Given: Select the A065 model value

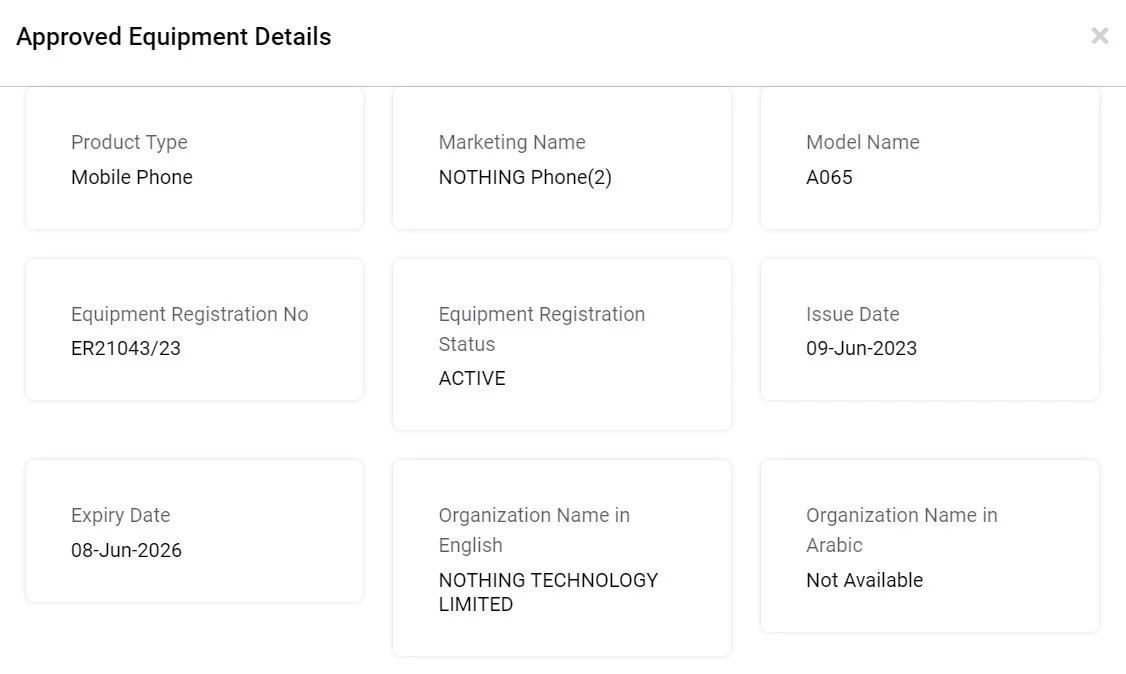Looking at the screenshot, I should pyautogui.click(x=829, y=177).
